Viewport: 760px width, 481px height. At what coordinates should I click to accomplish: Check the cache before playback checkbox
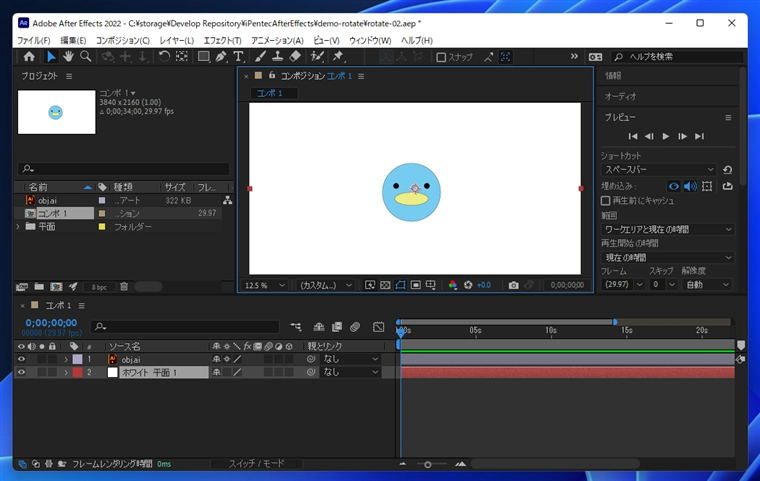[605, 200]
